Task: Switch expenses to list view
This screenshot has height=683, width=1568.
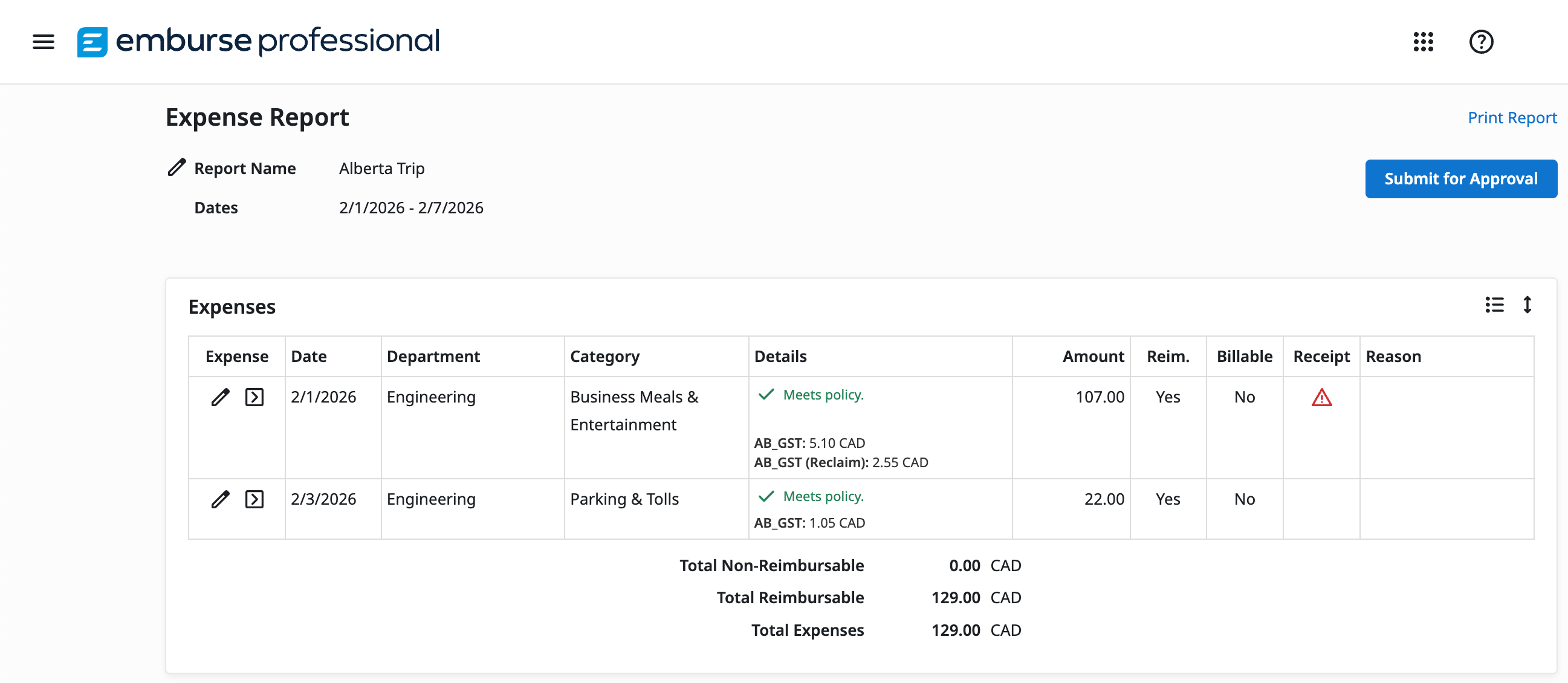Action: (1494, 305)
